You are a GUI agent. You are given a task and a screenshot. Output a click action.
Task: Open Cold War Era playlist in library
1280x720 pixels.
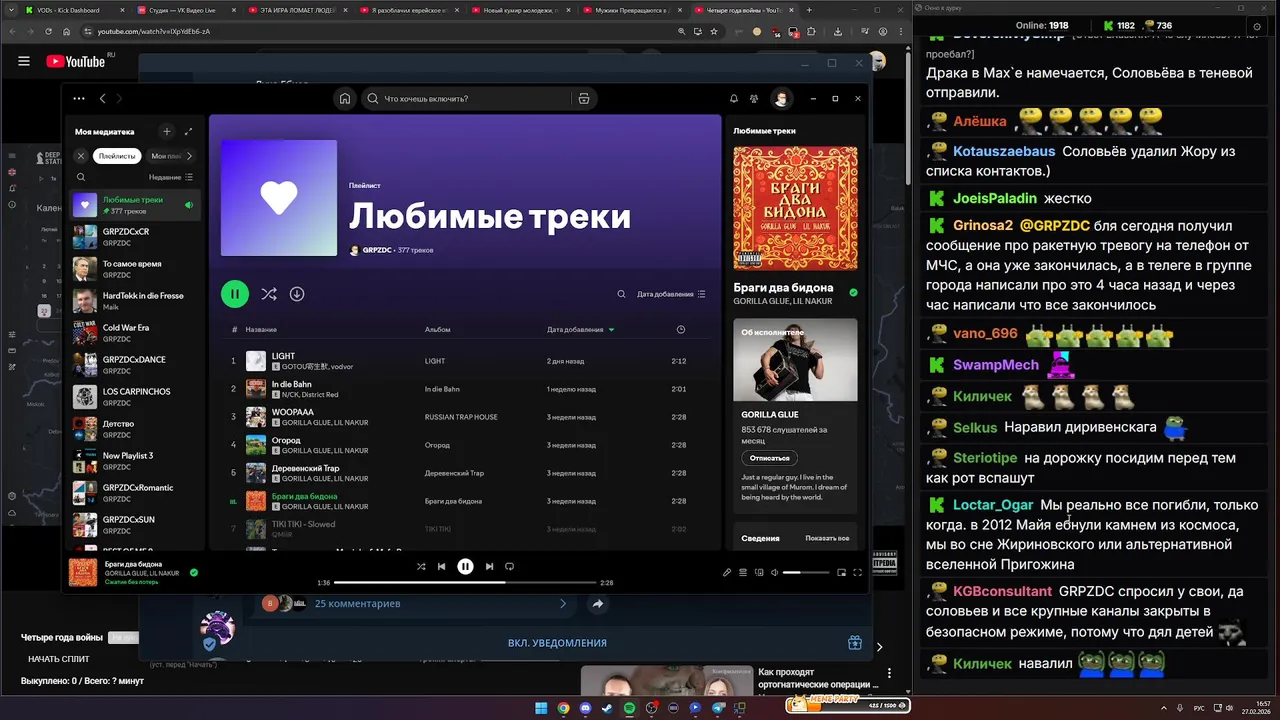pos(135,332)
